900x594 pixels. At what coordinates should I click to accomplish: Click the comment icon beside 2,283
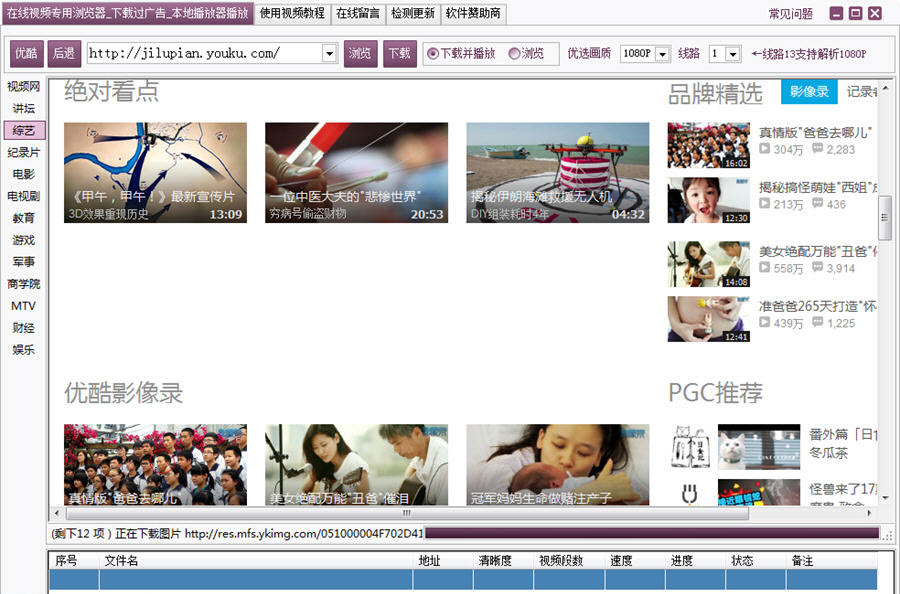pyautogui.click(x=817, y=149)
